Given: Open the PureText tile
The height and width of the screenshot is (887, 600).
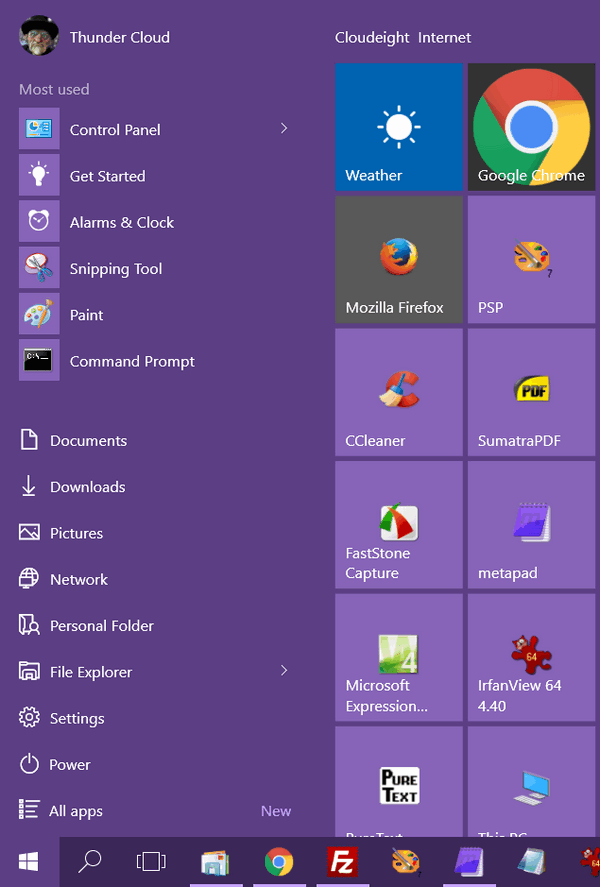Looking at the screenshot, I should (x=399, y=782).
